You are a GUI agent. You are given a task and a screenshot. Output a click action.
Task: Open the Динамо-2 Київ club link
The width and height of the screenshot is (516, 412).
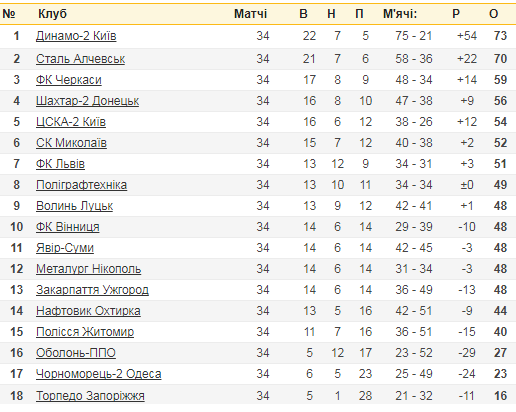(76, 36)
